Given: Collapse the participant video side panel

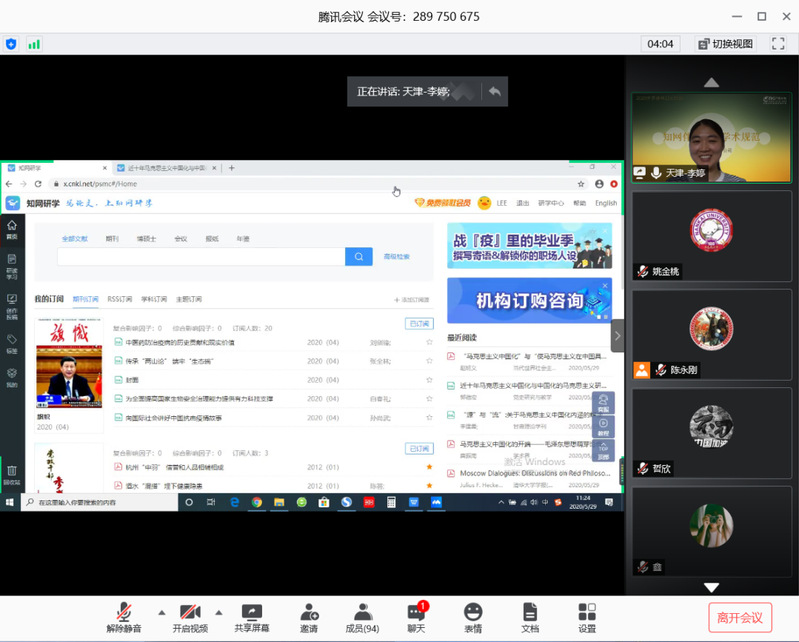Looking at the screenshot, I should tap(617, 336).
